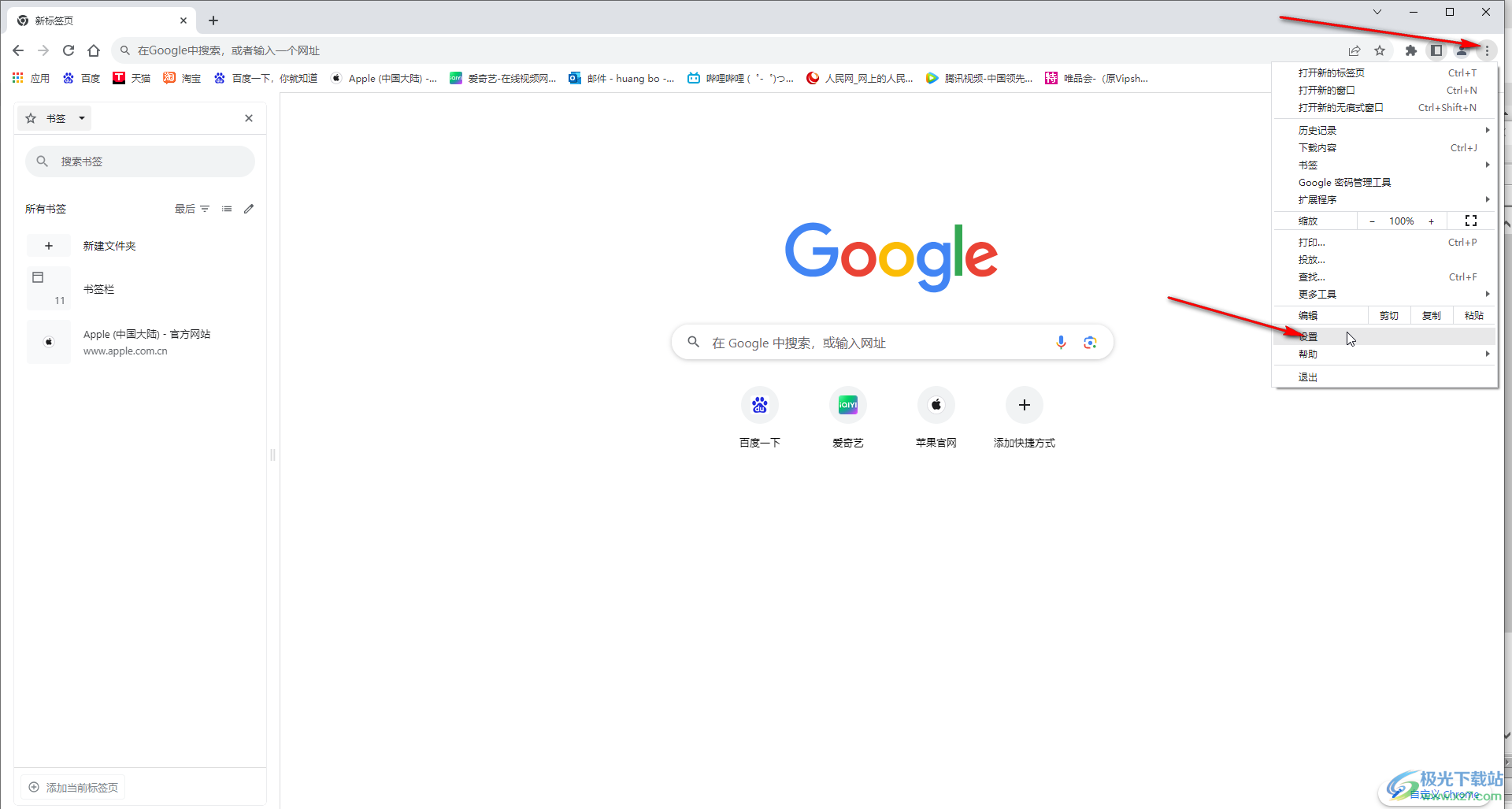Image resolution: width=1512 pixels, height=809 pixels.
Task: Open the 爱奇艺 bookmark in bookmarks bar
Action: pos(503,78)
